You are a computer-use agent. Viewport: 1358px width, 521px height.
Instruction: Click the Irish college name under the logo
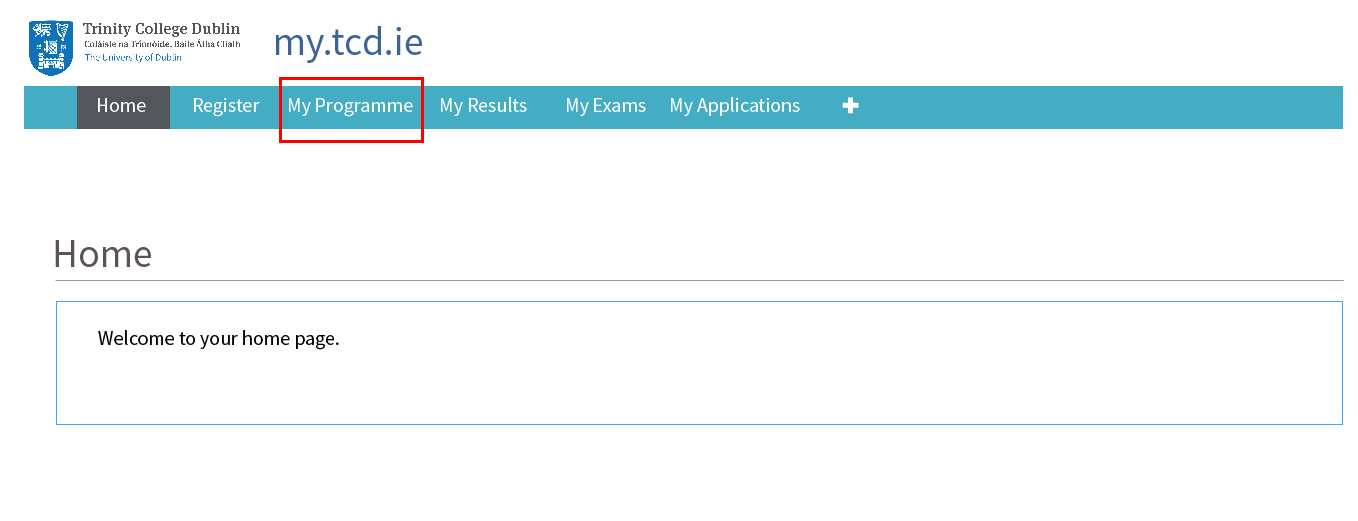click(162, 44)
